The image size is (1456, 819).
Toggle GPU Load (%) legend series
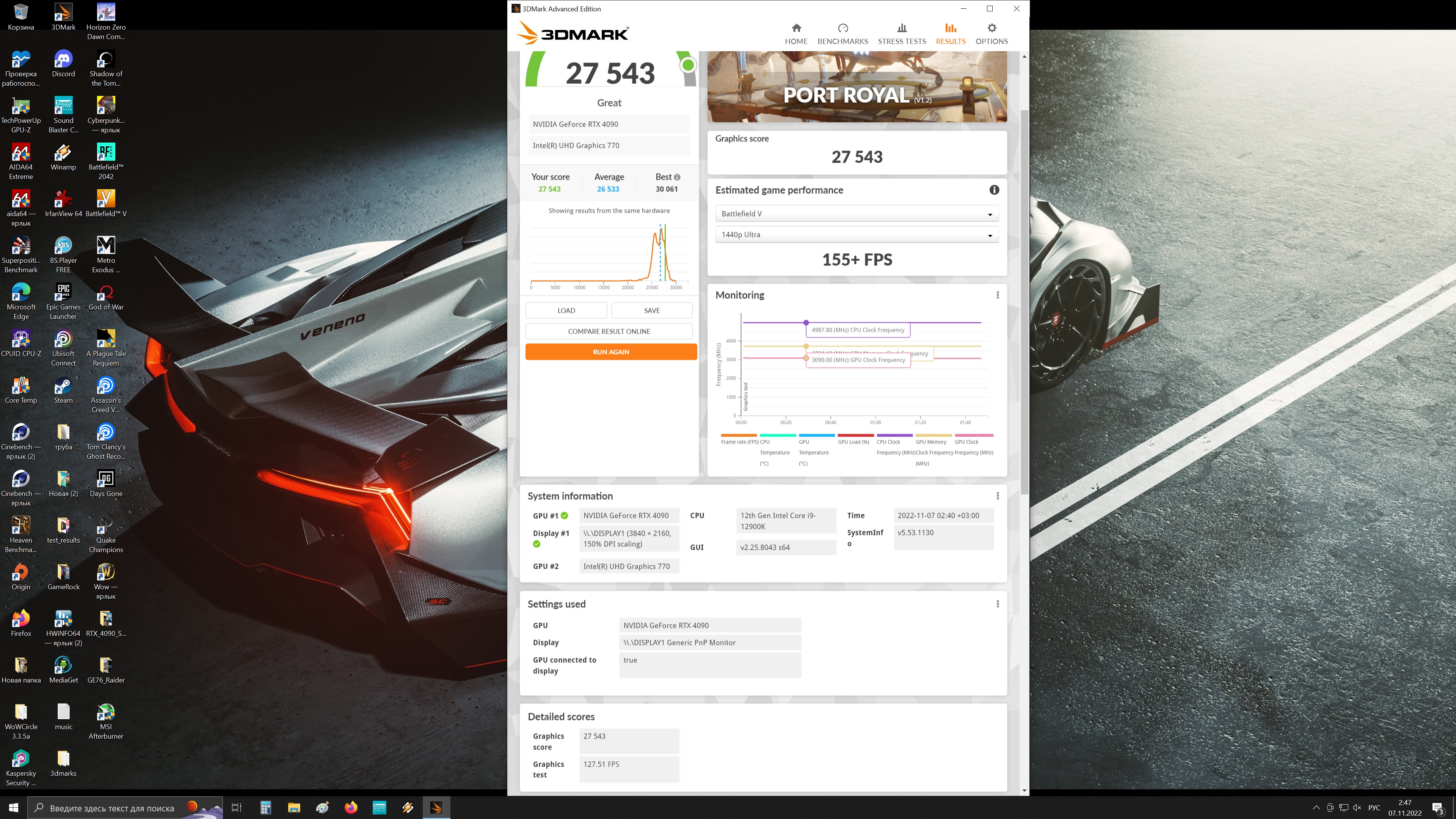[x=855, y=441]
